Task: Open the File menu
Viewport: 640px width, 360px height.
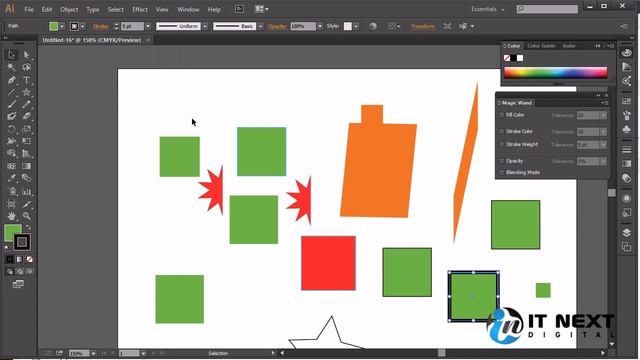Action: coord(29,9)
